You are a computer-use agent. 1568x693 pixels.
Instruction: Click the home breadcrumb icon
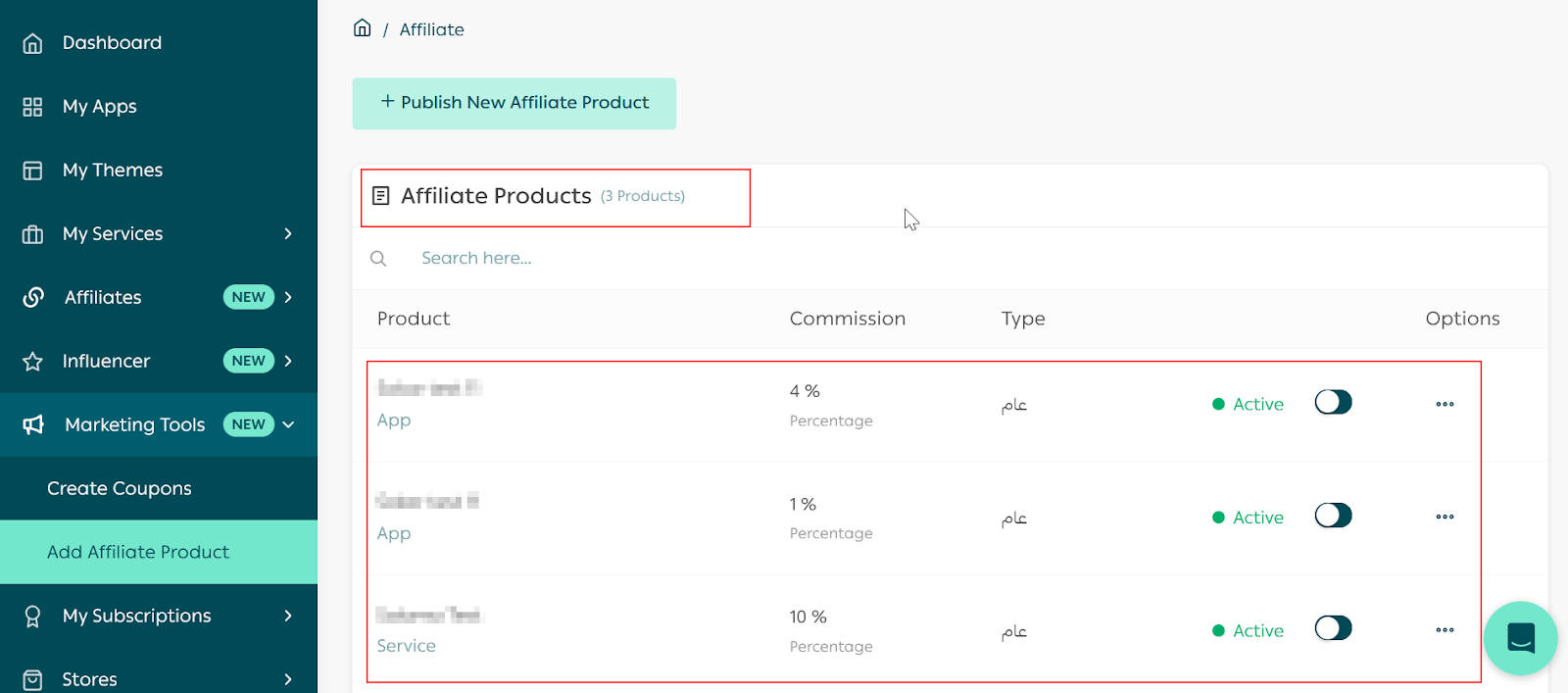[x=362, y=28]
